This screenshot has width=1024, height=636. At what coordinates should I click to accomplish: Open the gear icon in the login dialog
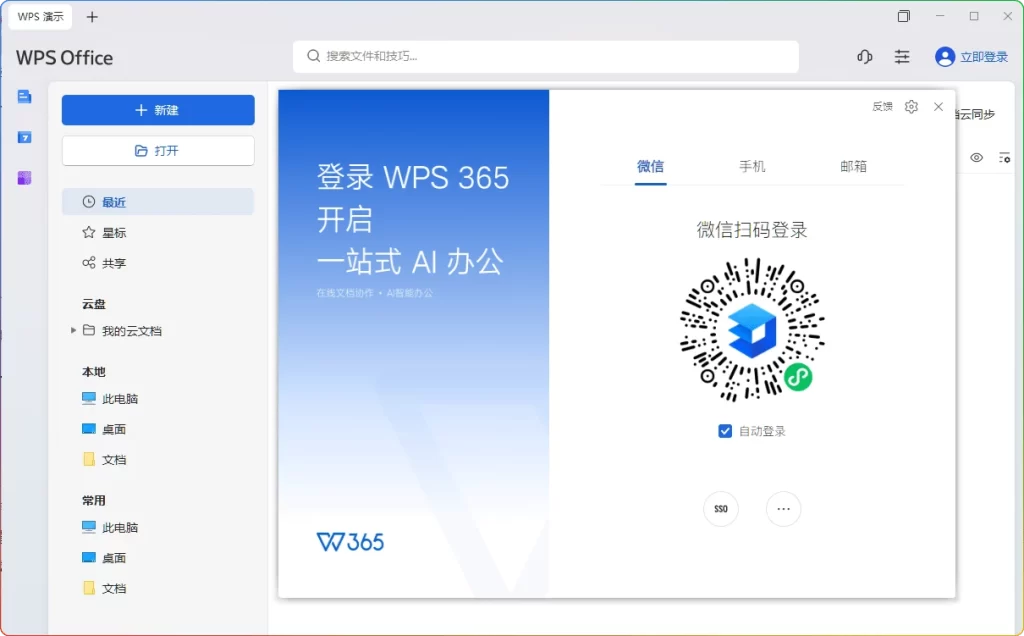pos(911,106)
